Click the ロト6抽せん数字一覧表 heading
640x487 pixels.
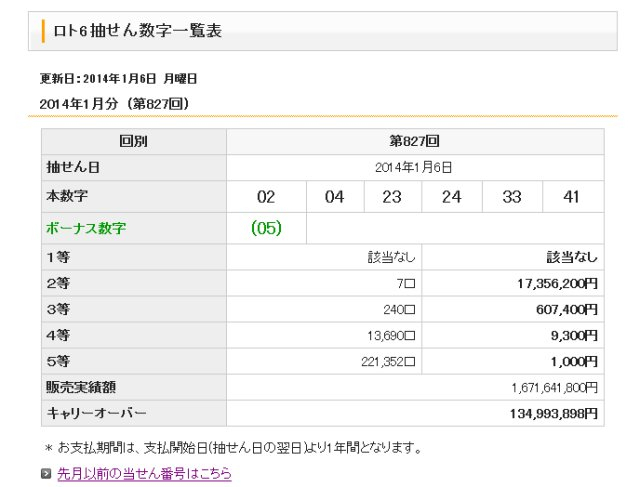pyautogui.click(x=136, y=31)
